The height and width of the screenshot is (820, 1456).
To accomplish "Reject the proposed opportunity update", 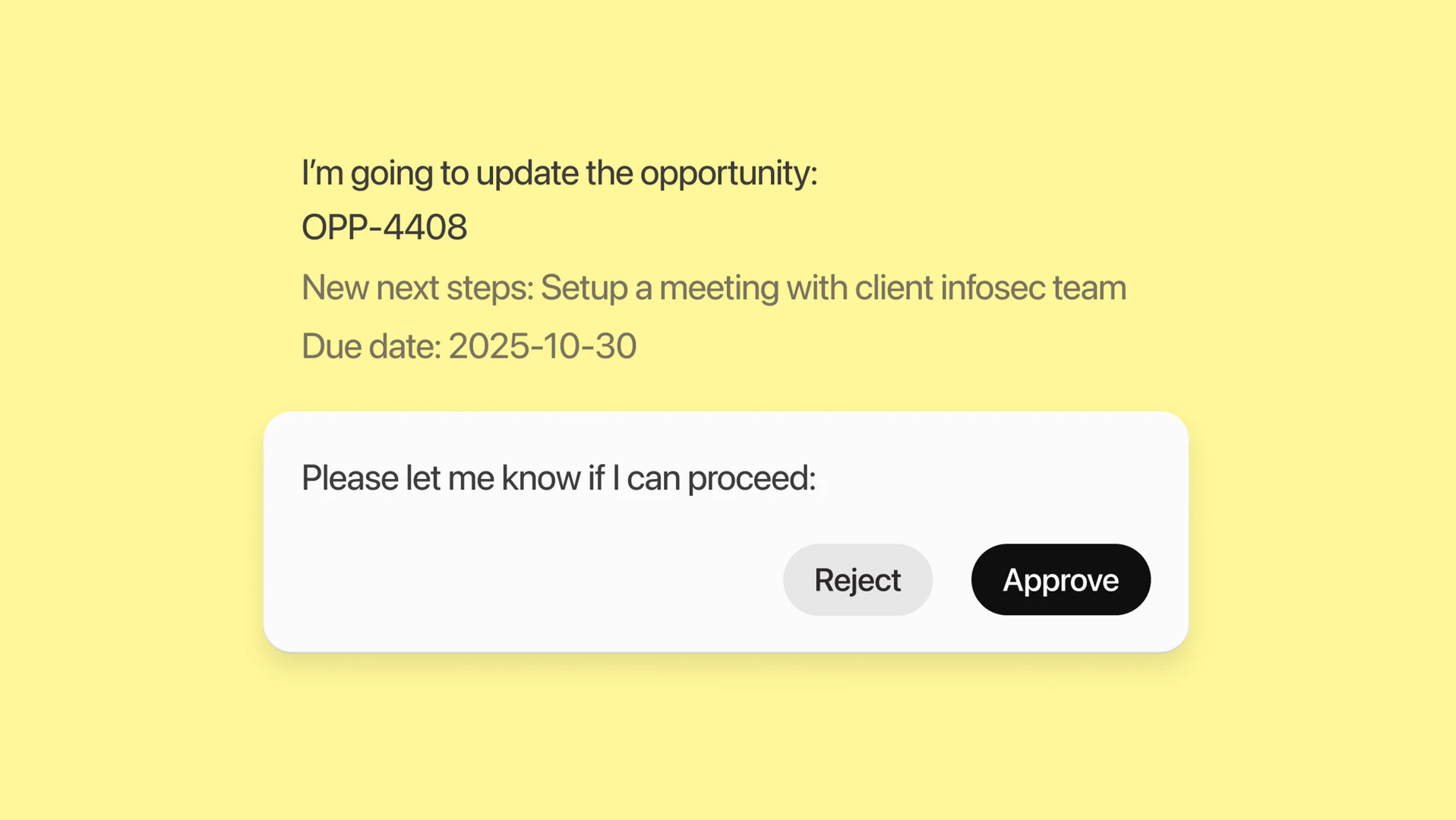I will click(x=857, y=580).
